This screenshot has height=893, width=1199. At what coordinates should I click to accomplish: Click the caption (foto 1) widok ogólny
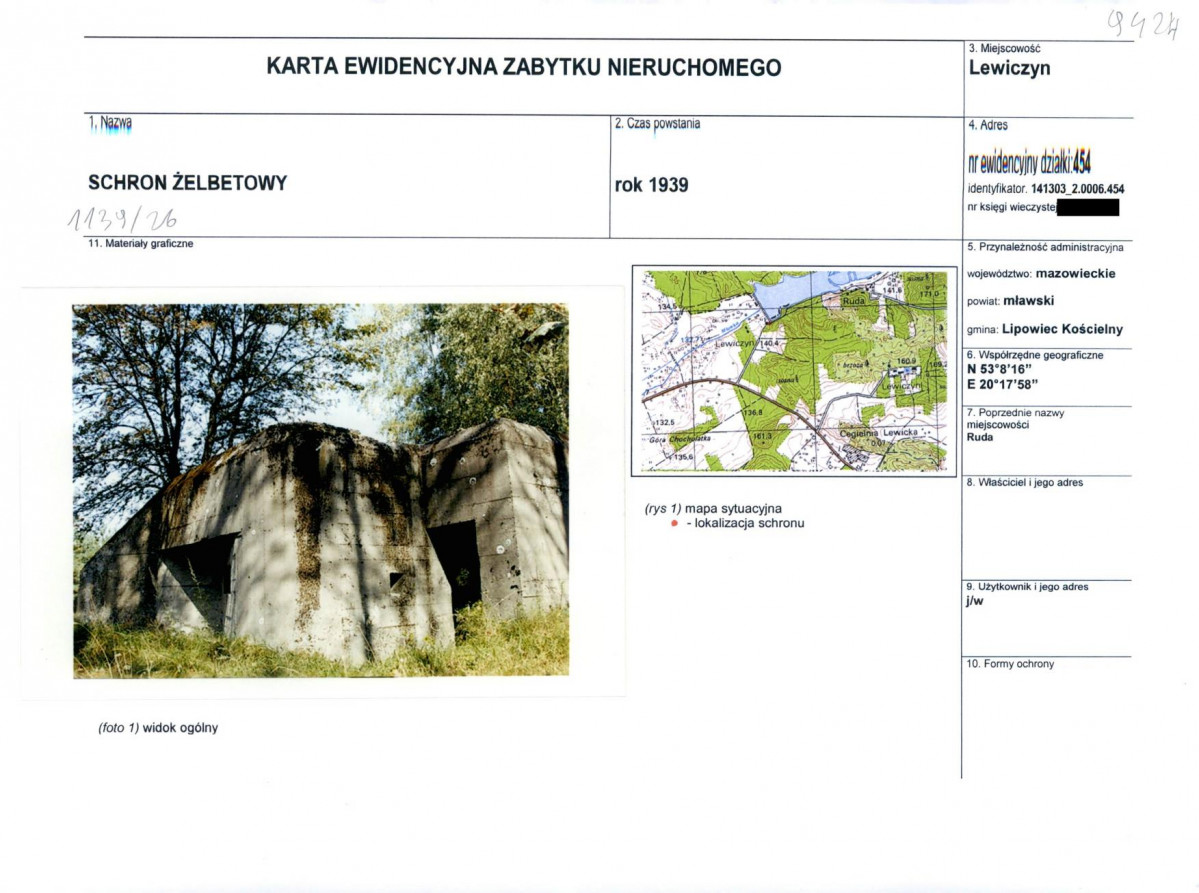click(158, 728)
